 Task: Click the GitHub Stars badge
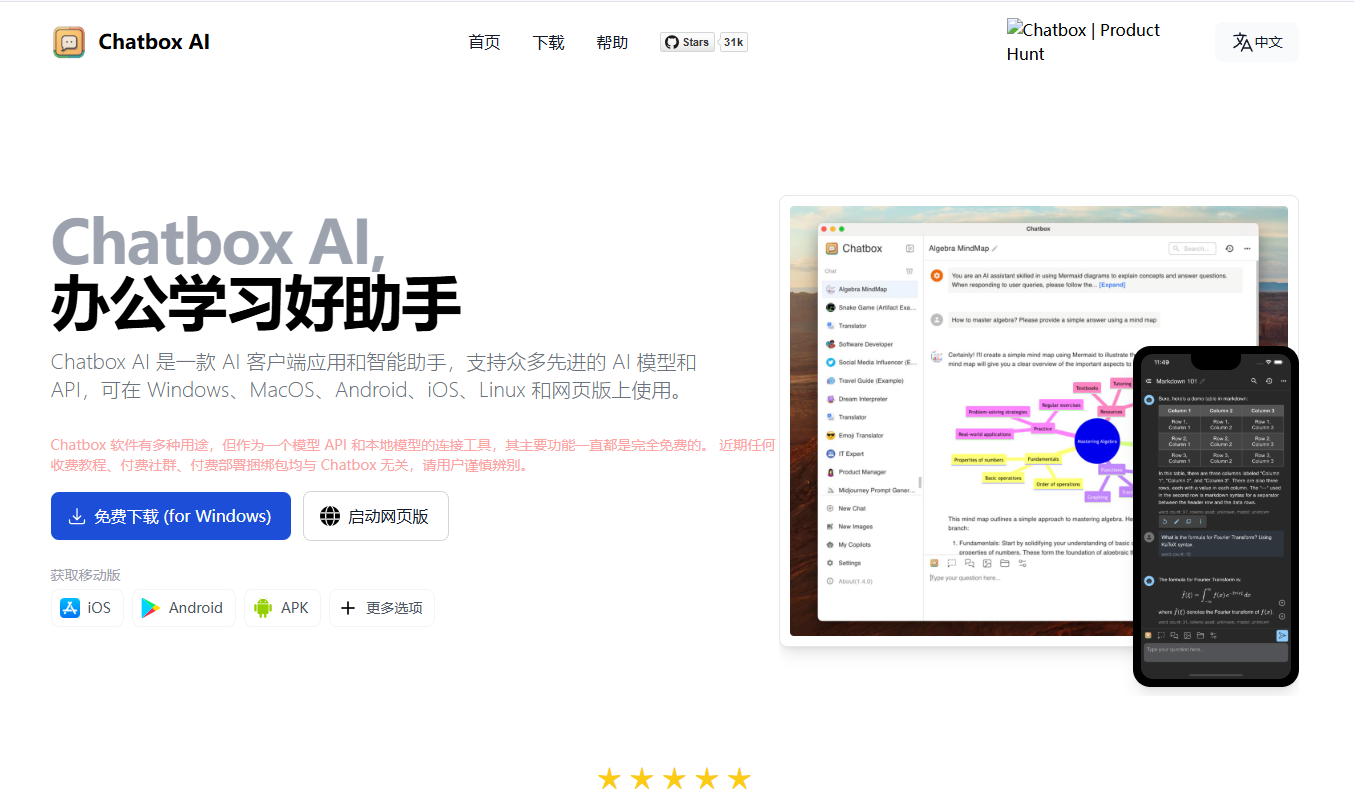[x=687, y=42]
